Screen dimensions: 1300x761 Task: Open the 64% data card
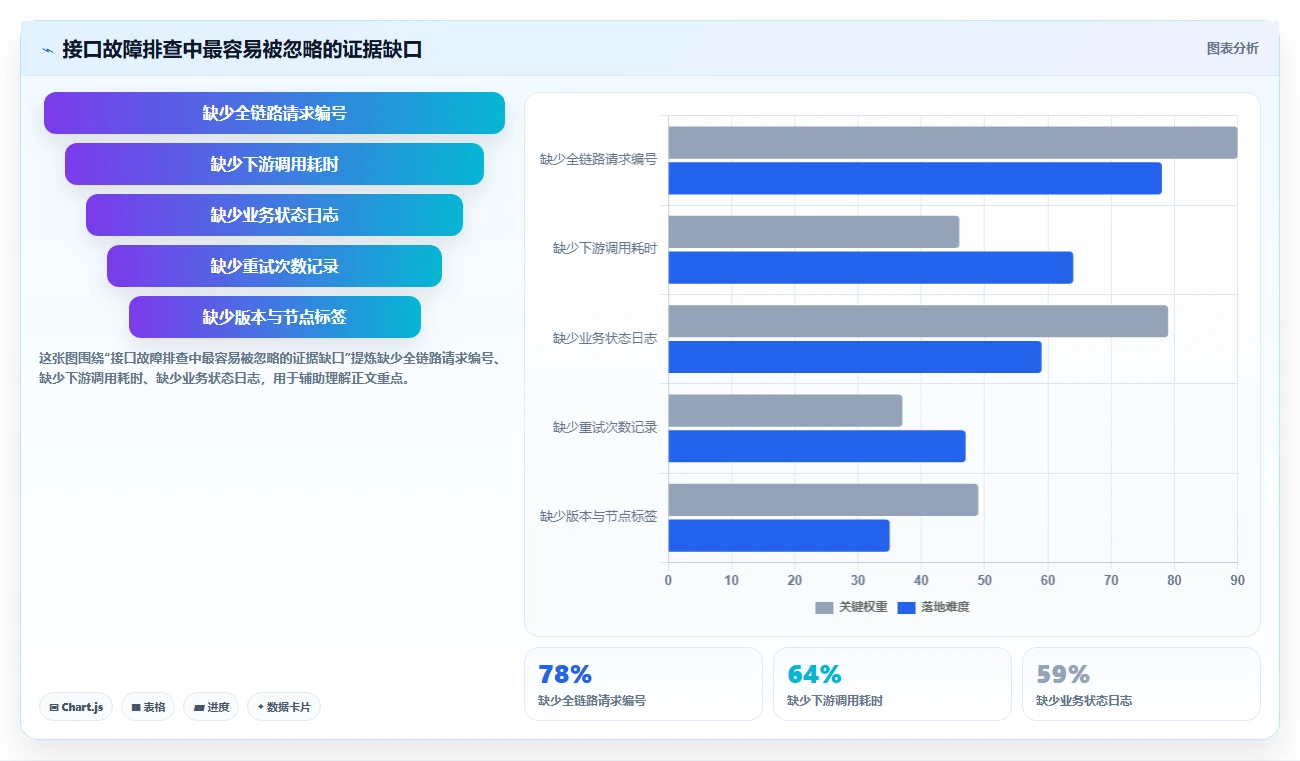[x=892, y=684]
